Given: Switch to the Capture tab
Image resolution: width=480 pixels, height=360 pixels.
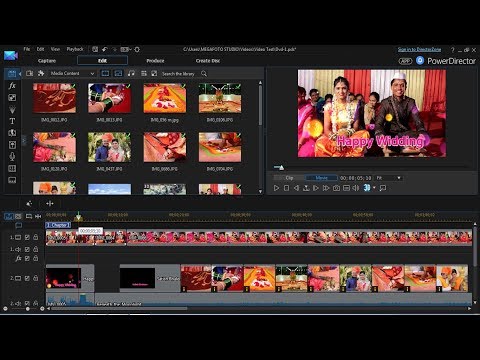Looking at the screenshot, I should 47,61.
